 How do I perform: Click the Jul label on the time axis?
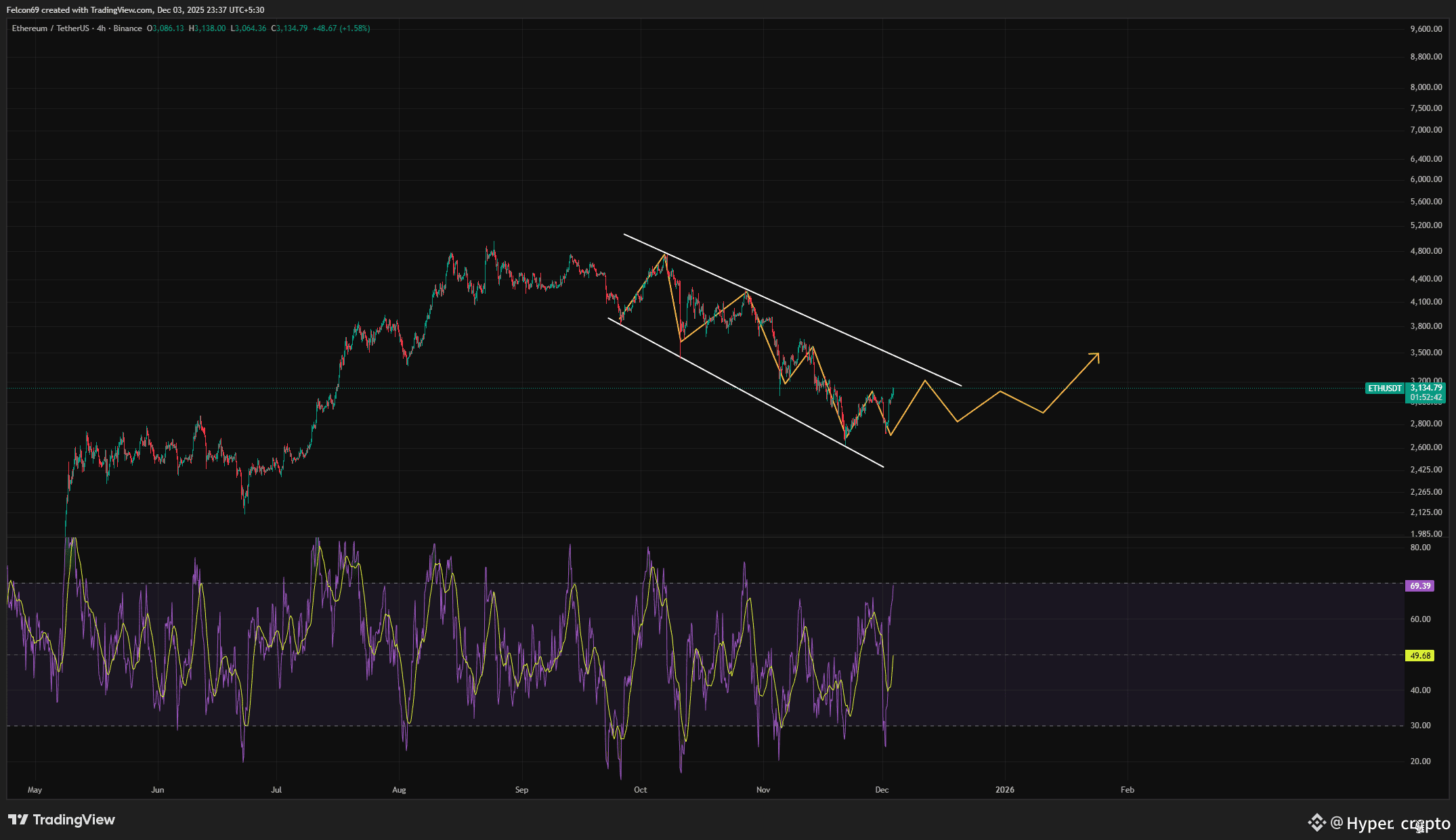point(276,790)
